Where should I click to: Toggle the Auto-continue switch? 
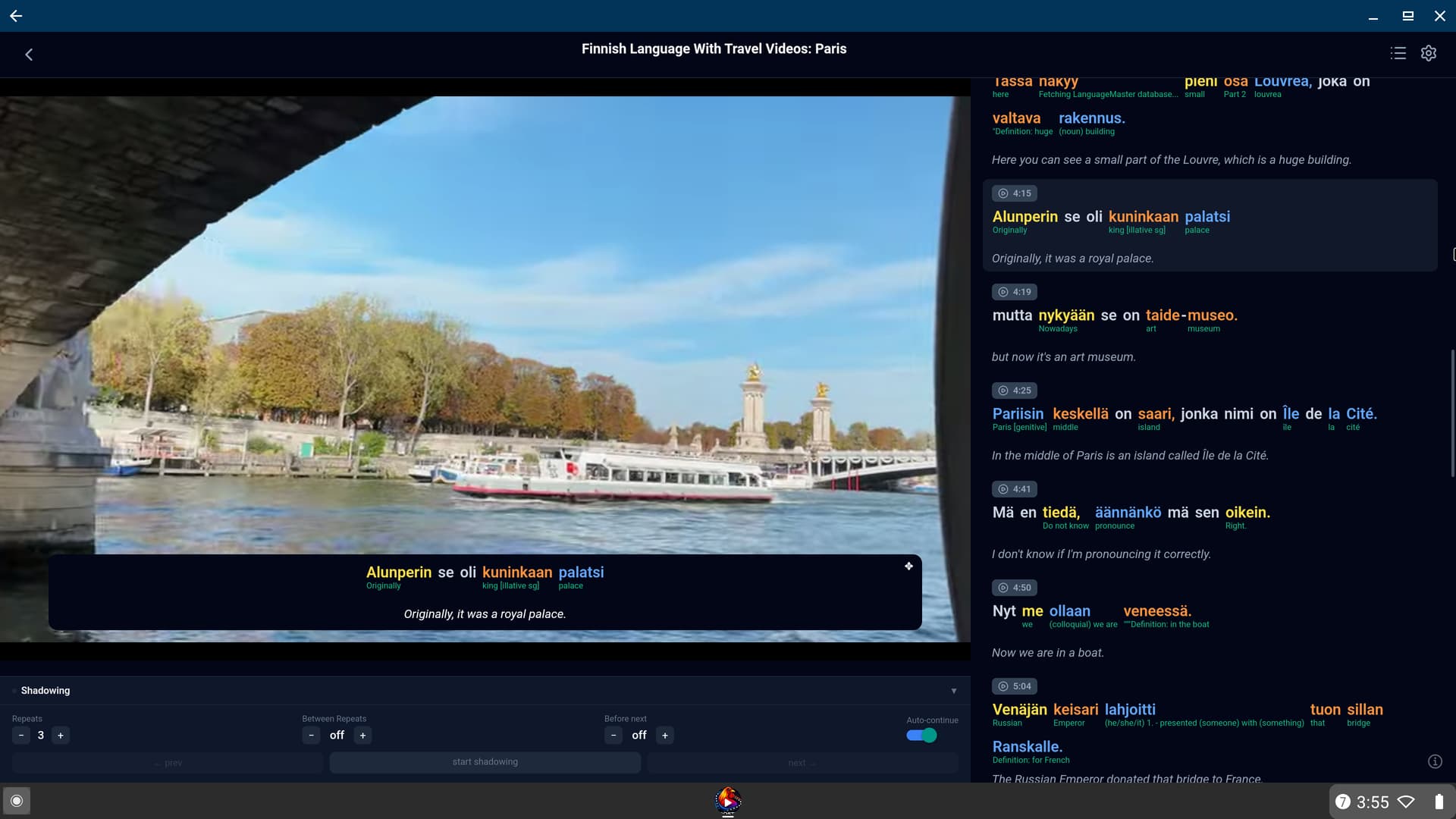921,736
